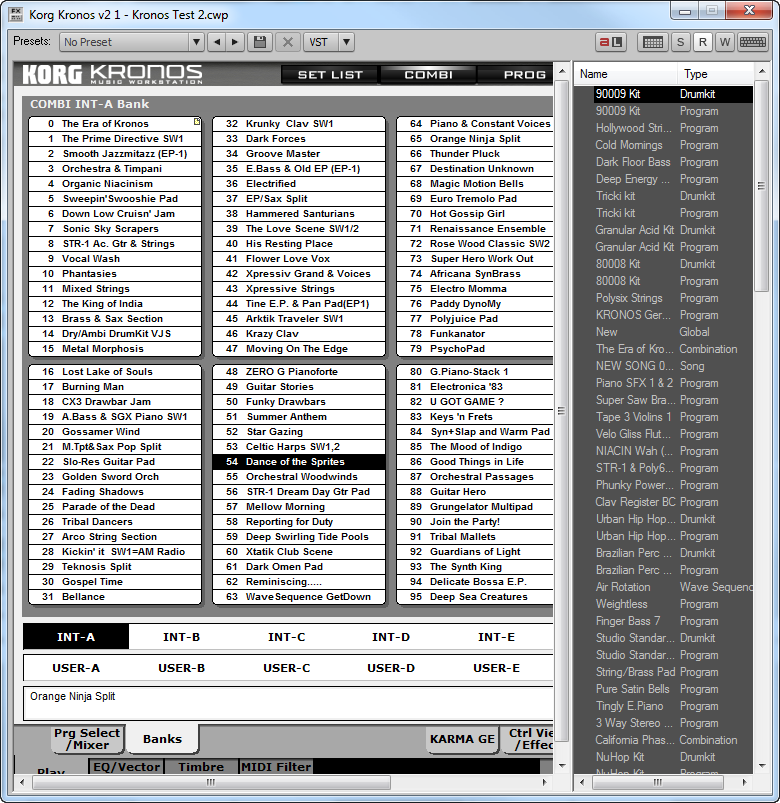Click the small note icon beside The Era of Kronos

pos(197,121)
